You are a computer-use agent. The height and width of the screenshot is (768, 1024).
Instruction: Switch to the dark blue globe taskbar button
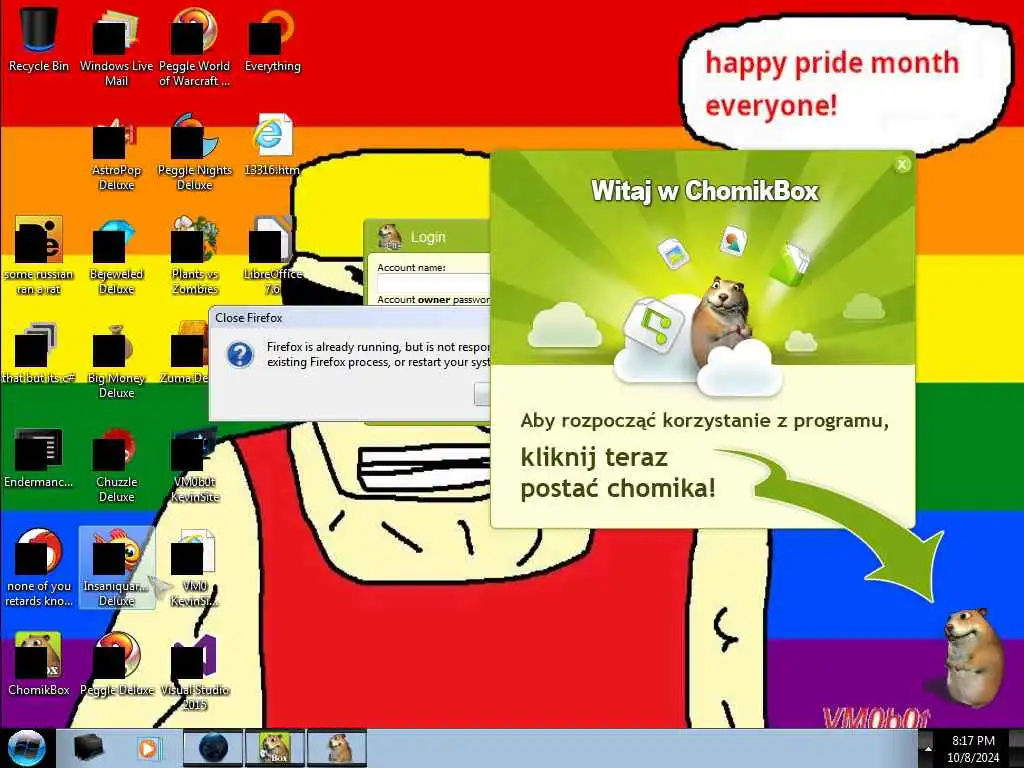tap(213, 748)
